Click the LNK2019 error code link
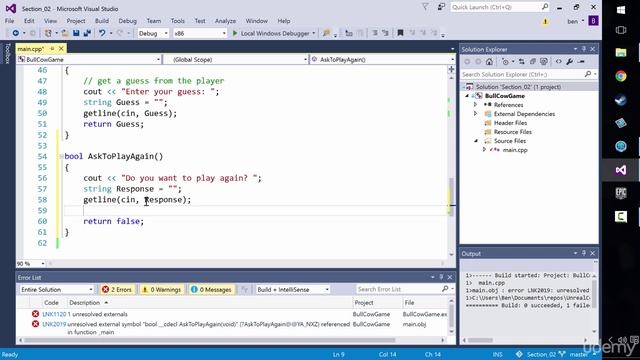 point(54,324)
